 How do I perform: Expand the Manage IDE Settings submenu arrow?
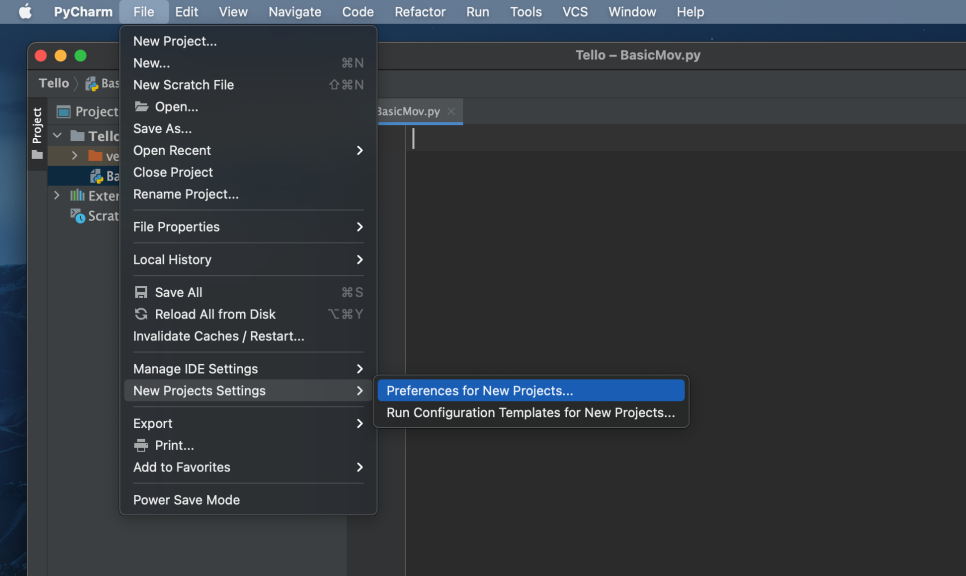click(x=359, y=368)
